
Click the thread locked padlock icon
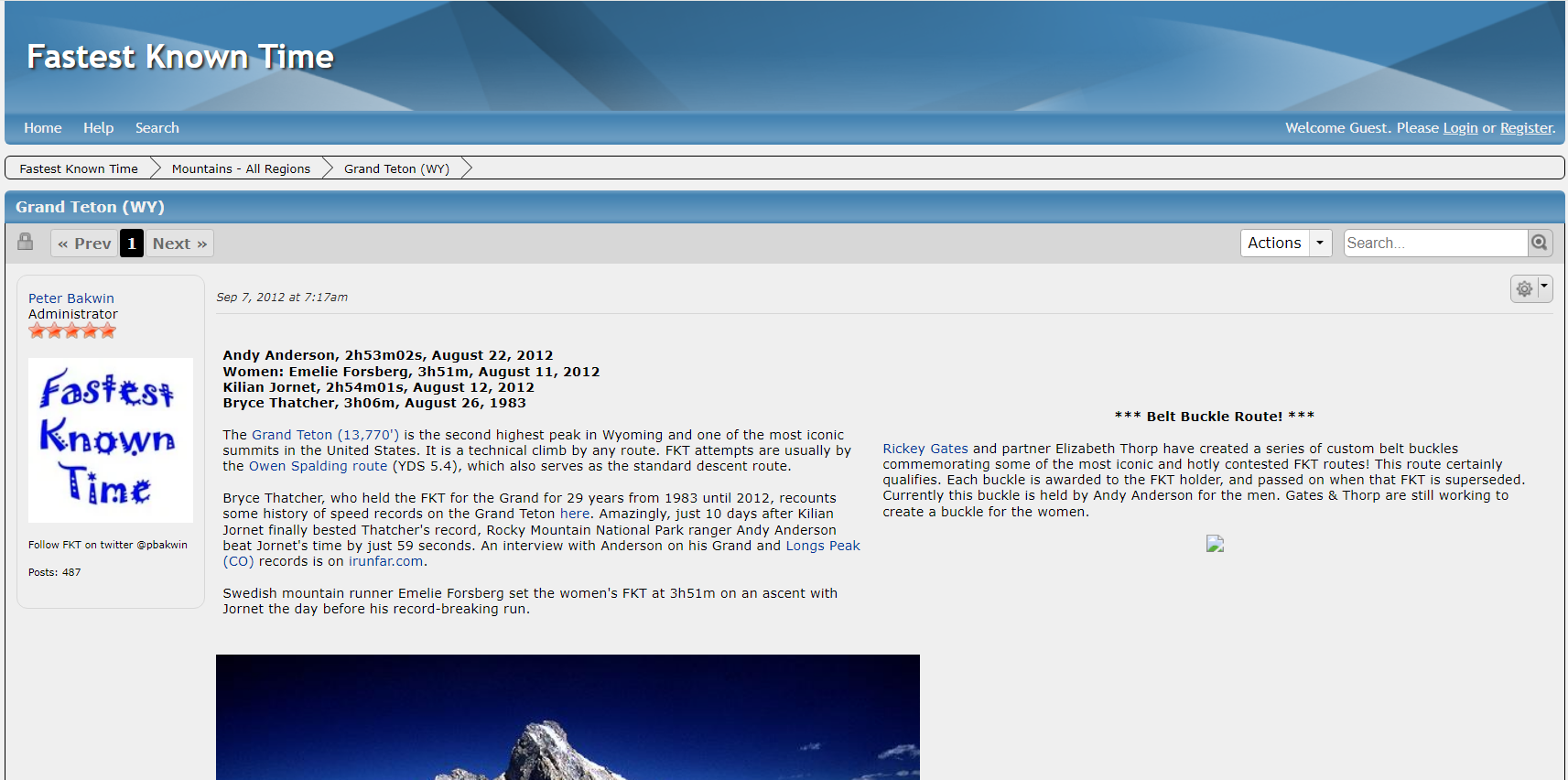tap(26, 242)
